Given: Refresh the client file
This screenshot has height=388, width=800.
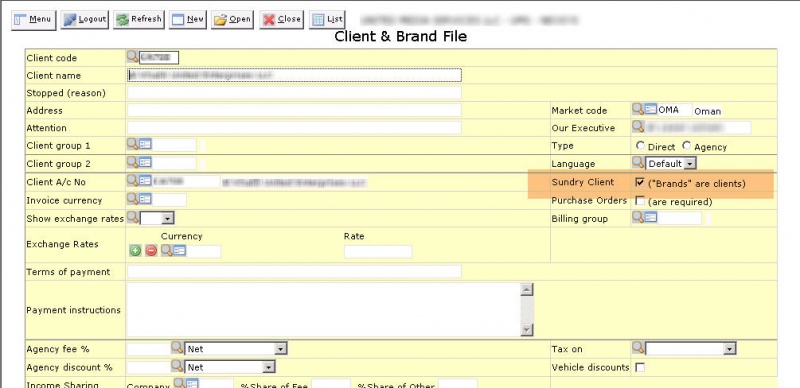Looking at the screenshot, I should (x=139, y=20).
